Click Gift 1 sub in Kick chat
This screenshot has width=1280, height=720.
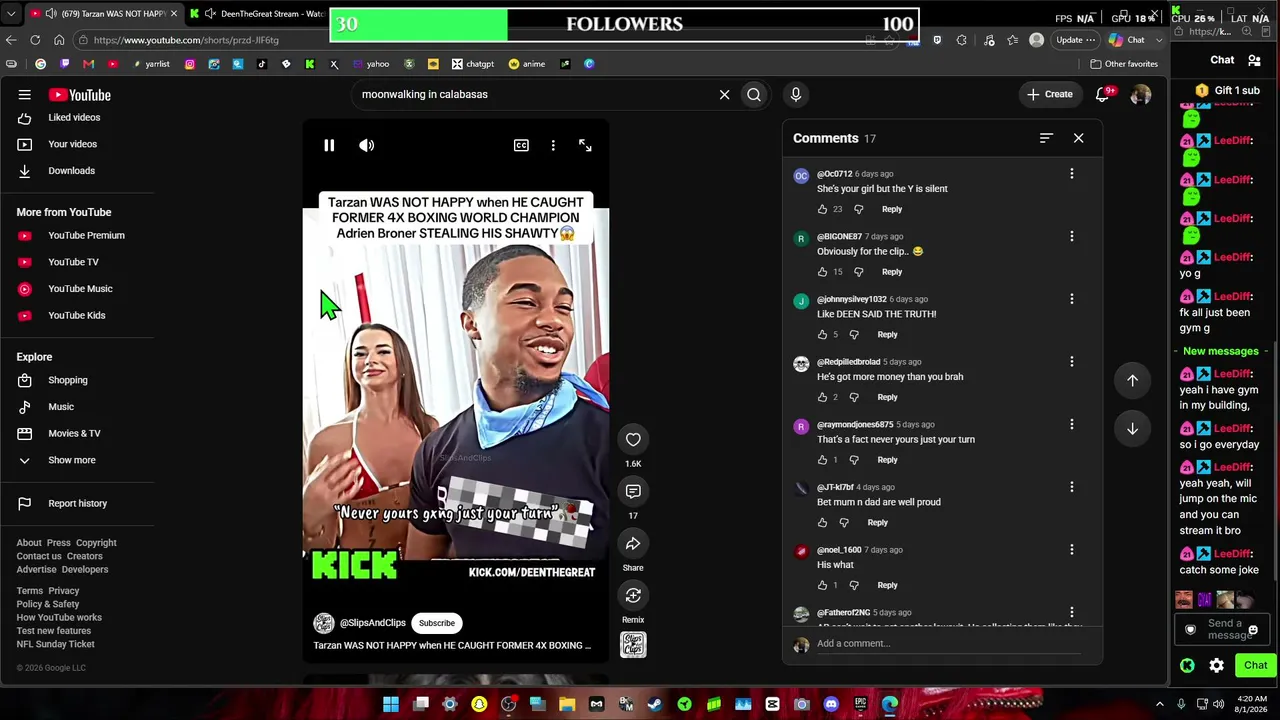click(x=1228, y=91)
